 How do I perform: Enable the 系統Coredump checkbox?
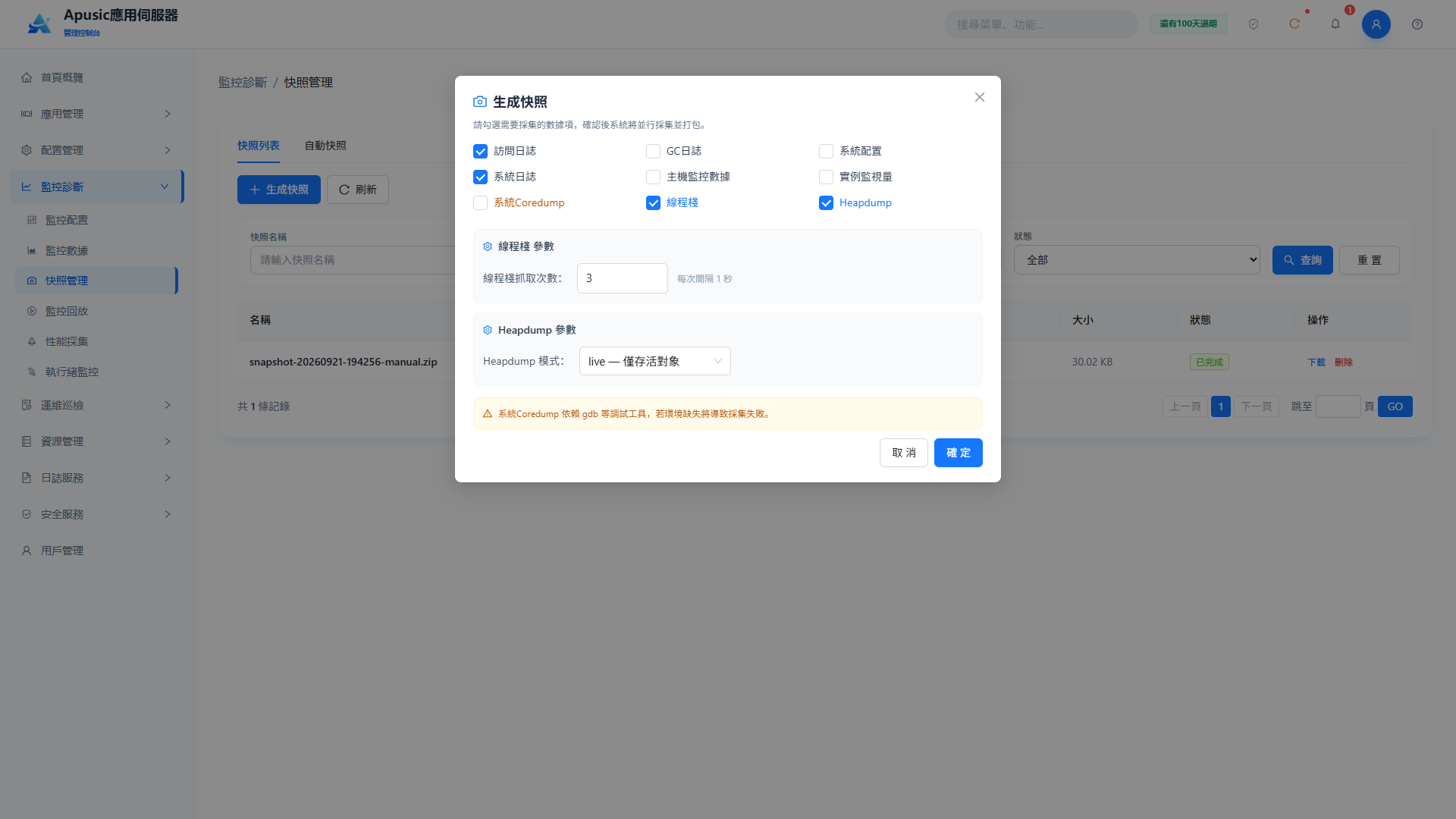[480, 202]
